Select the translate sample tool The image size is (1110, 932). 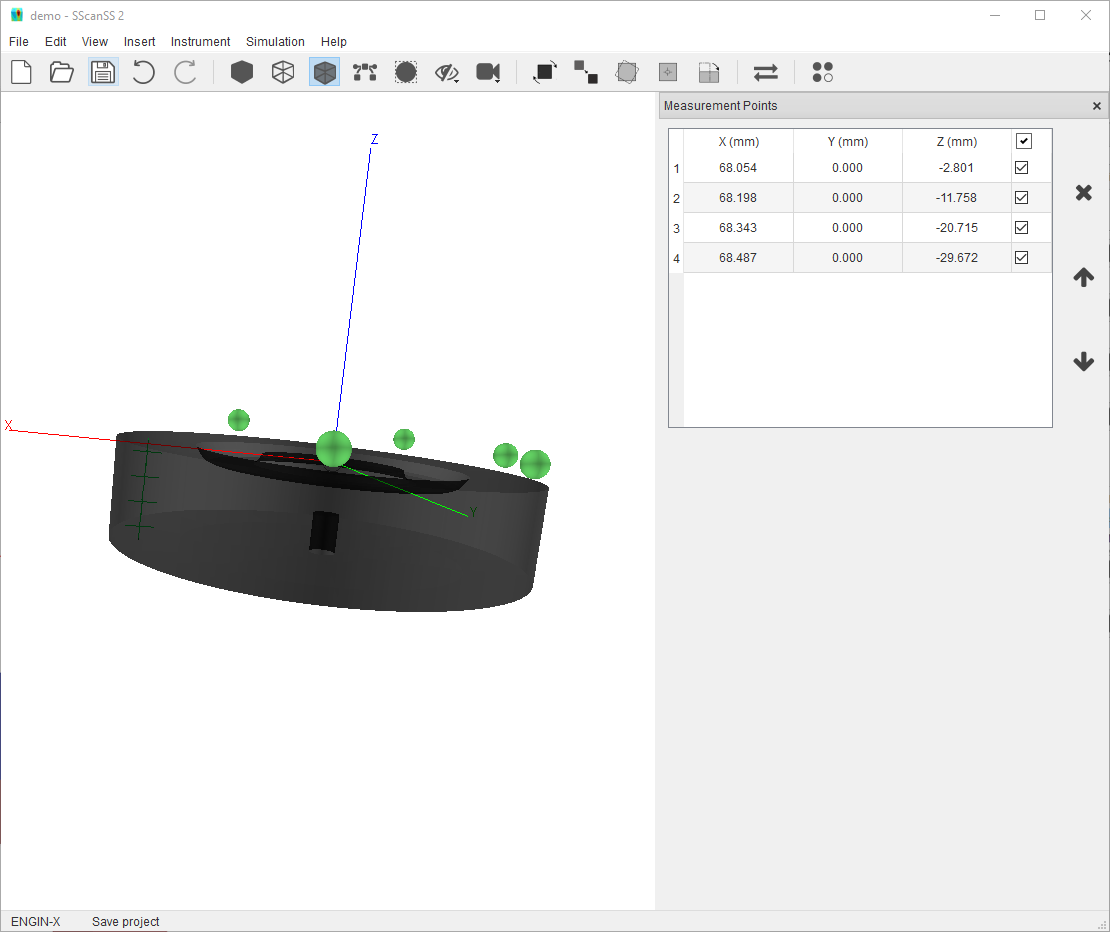click(585, 72)
